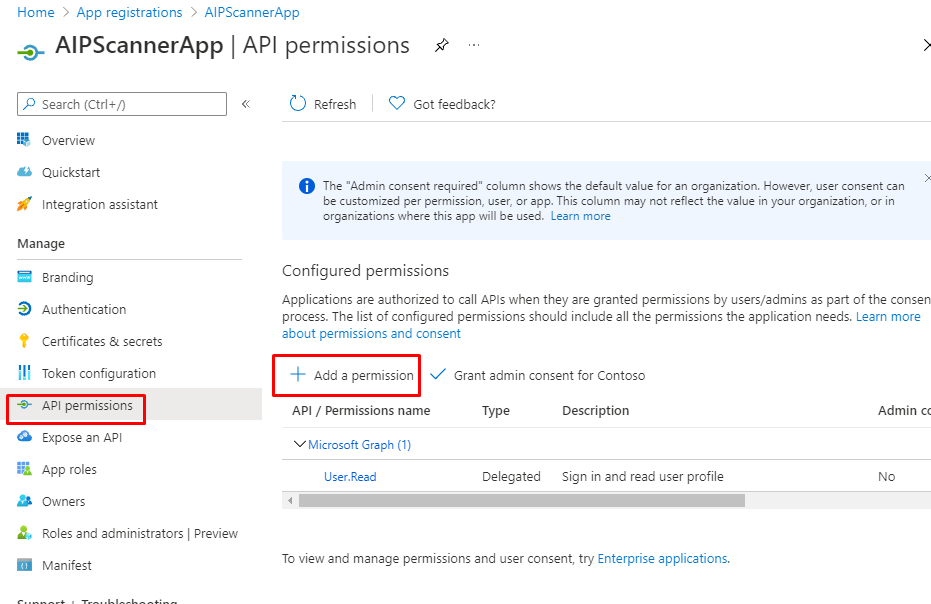Click Add a permission button
Viewport: 931px width, 604px height.
pyautogui.click(x=351, y=376)
